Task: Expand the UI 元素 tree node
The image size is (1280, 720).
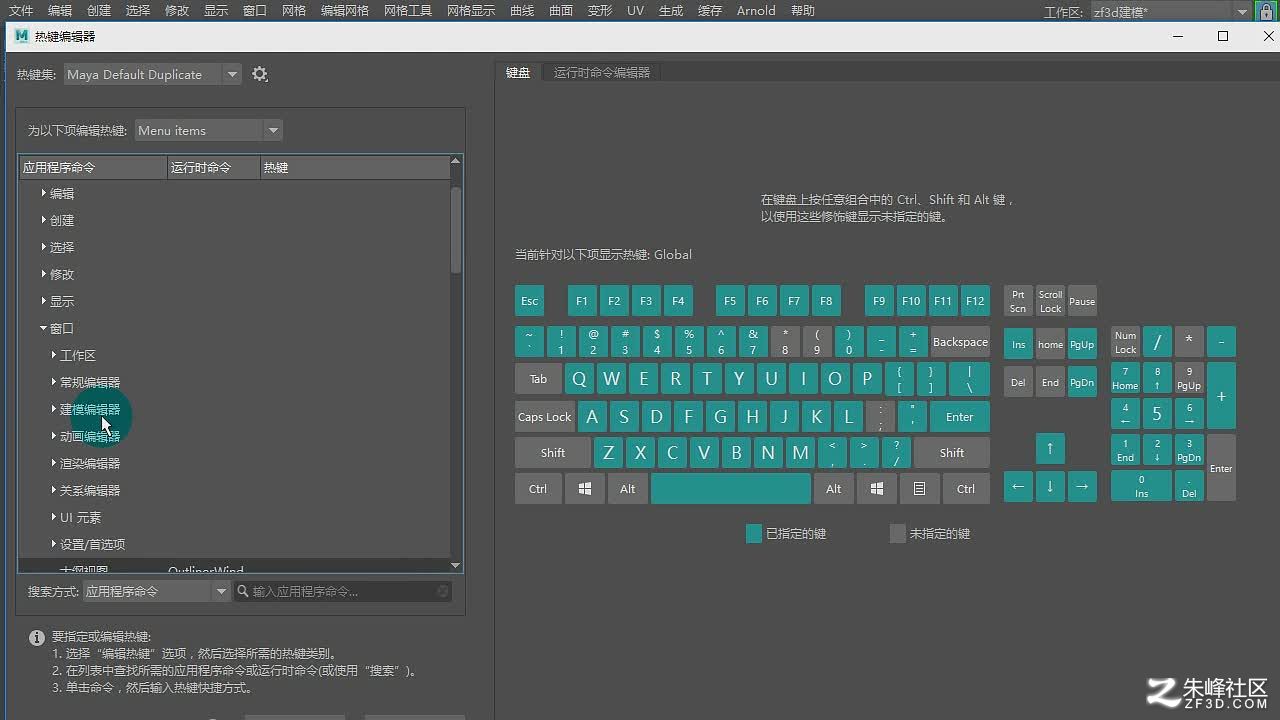Action: tap(54, 517)
